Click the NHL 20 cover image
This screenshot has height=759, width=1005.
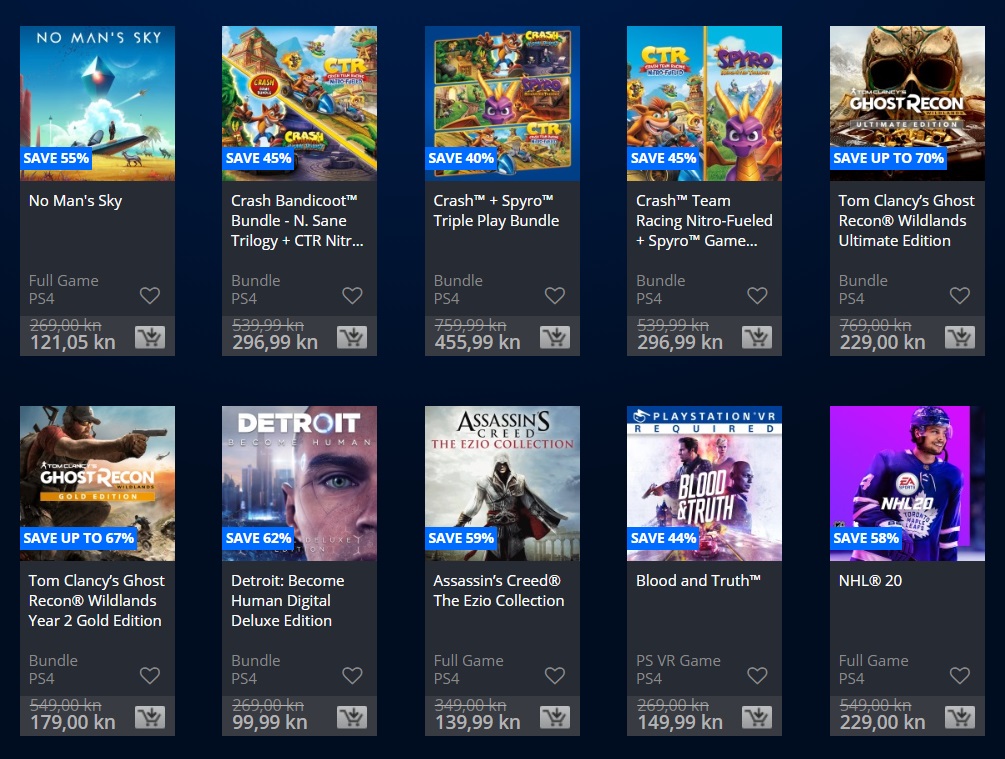(906, 470)
